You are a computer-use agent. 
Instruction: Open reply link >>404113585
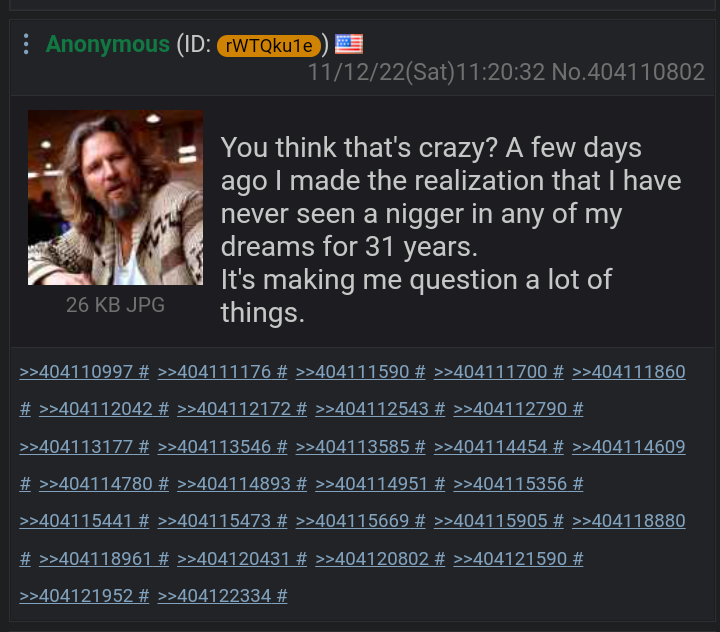pyautogui.click(x=352, y=446)
